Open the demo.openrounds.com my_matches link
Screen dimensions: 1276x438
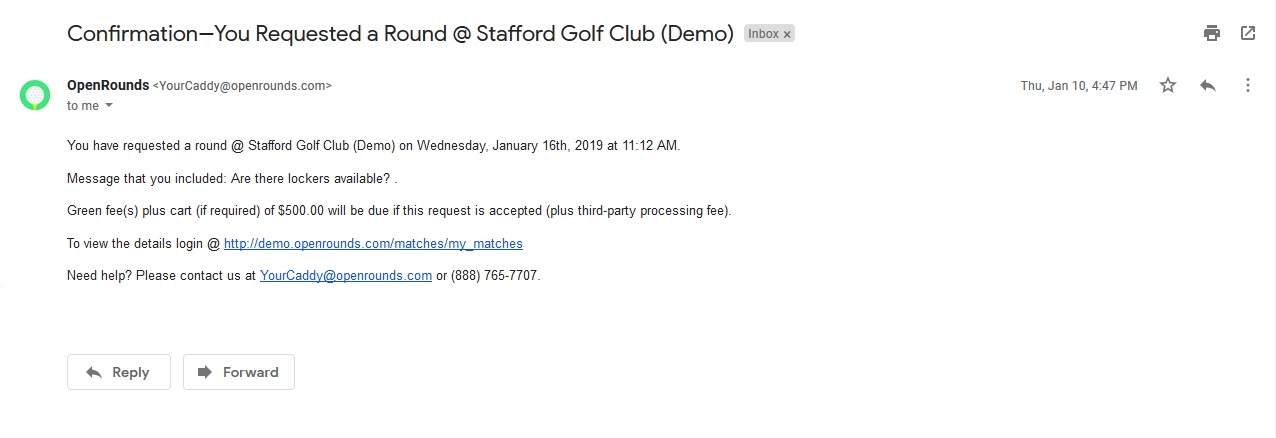[x=373, y=243]
